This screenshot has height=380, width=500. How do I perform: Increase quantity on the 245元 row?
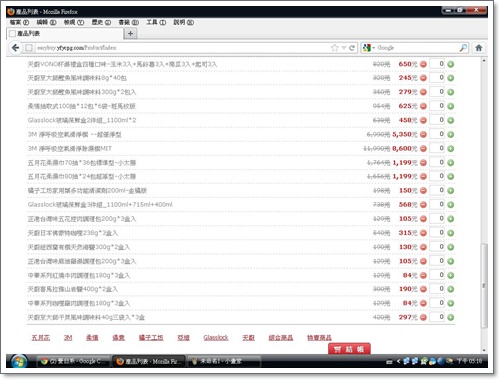tap(451, 78)
